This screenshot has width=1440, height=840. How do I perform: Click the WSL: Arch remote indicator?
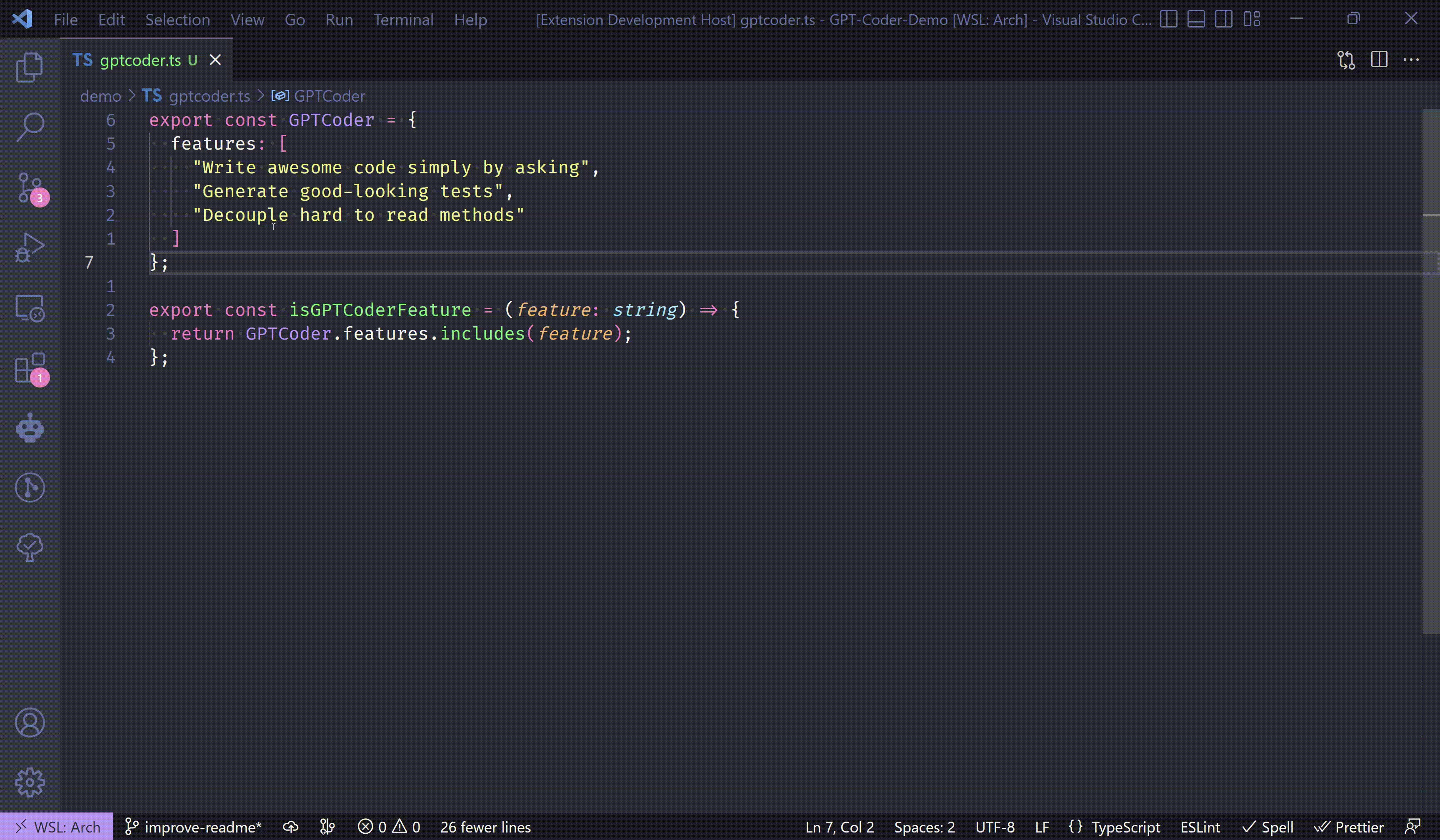pyautogui.click(x=57, y=827)
